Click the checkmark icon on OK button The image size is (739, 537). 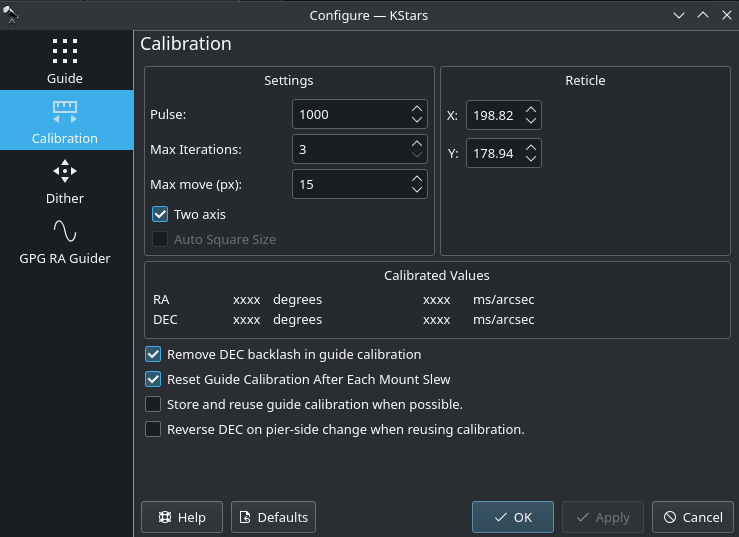click(x=501, y=517)
